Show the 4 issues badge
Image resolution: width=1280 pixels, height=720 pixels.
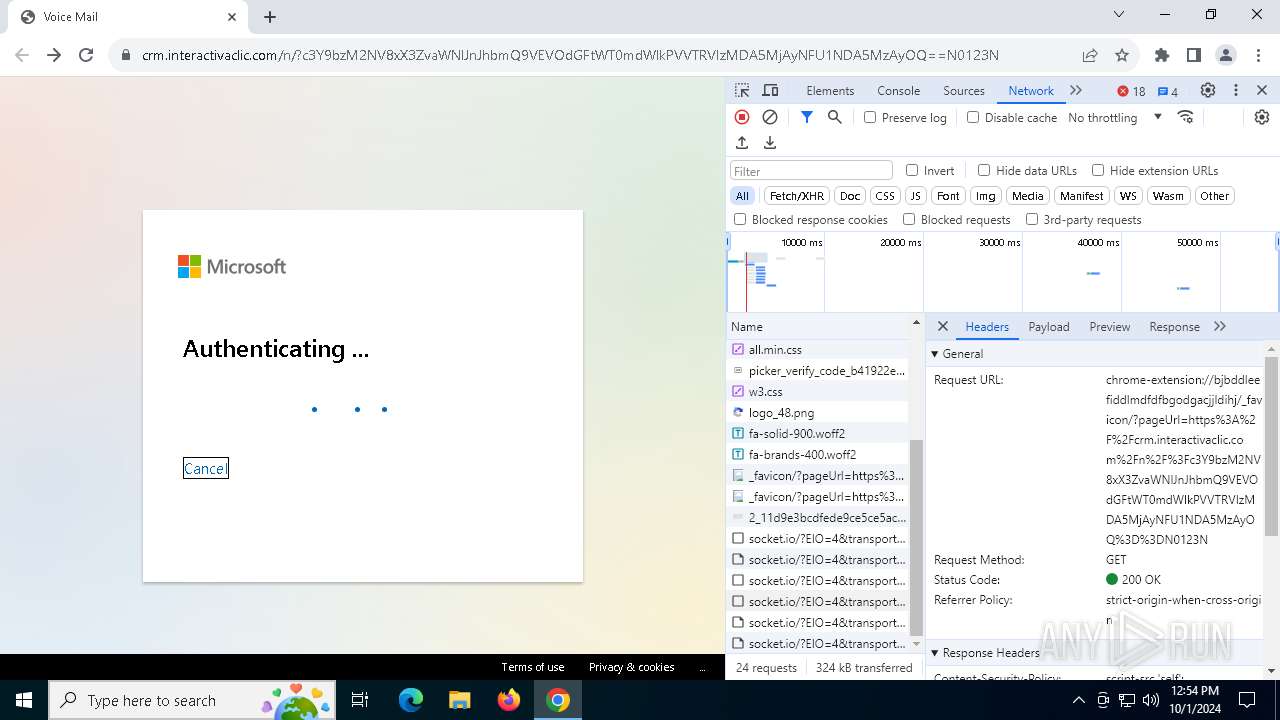1168,91
